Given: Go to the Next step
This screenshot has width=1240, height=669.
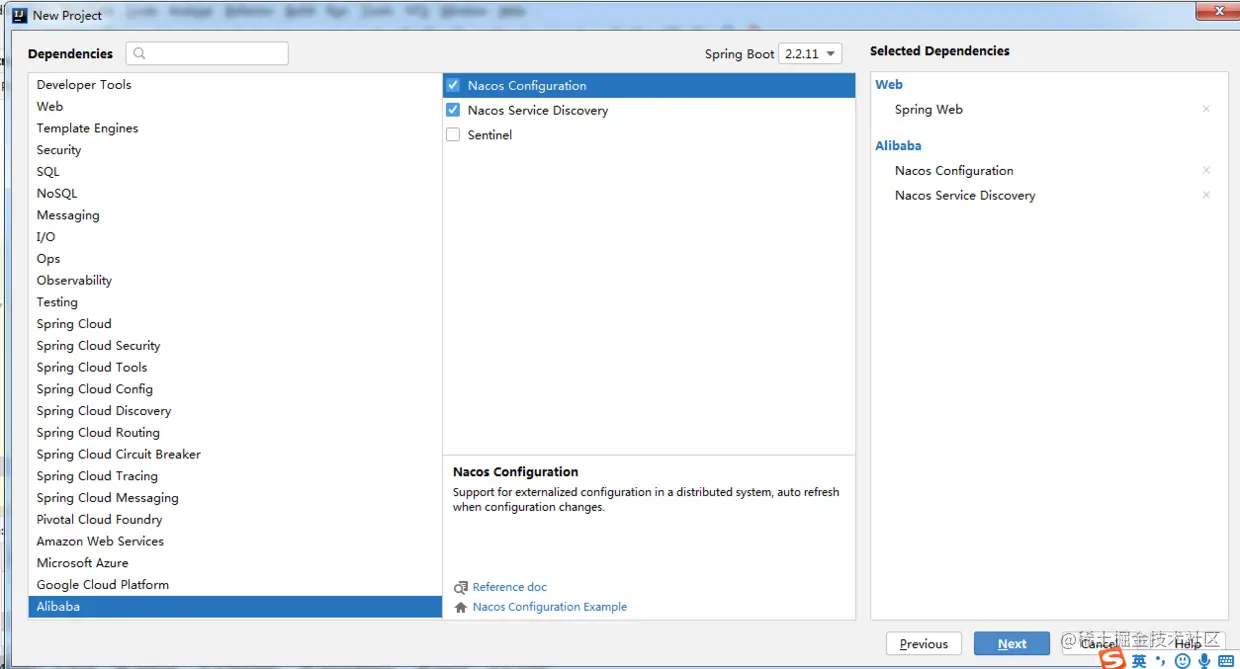Looking at the screenshot, I should 1011,644.
